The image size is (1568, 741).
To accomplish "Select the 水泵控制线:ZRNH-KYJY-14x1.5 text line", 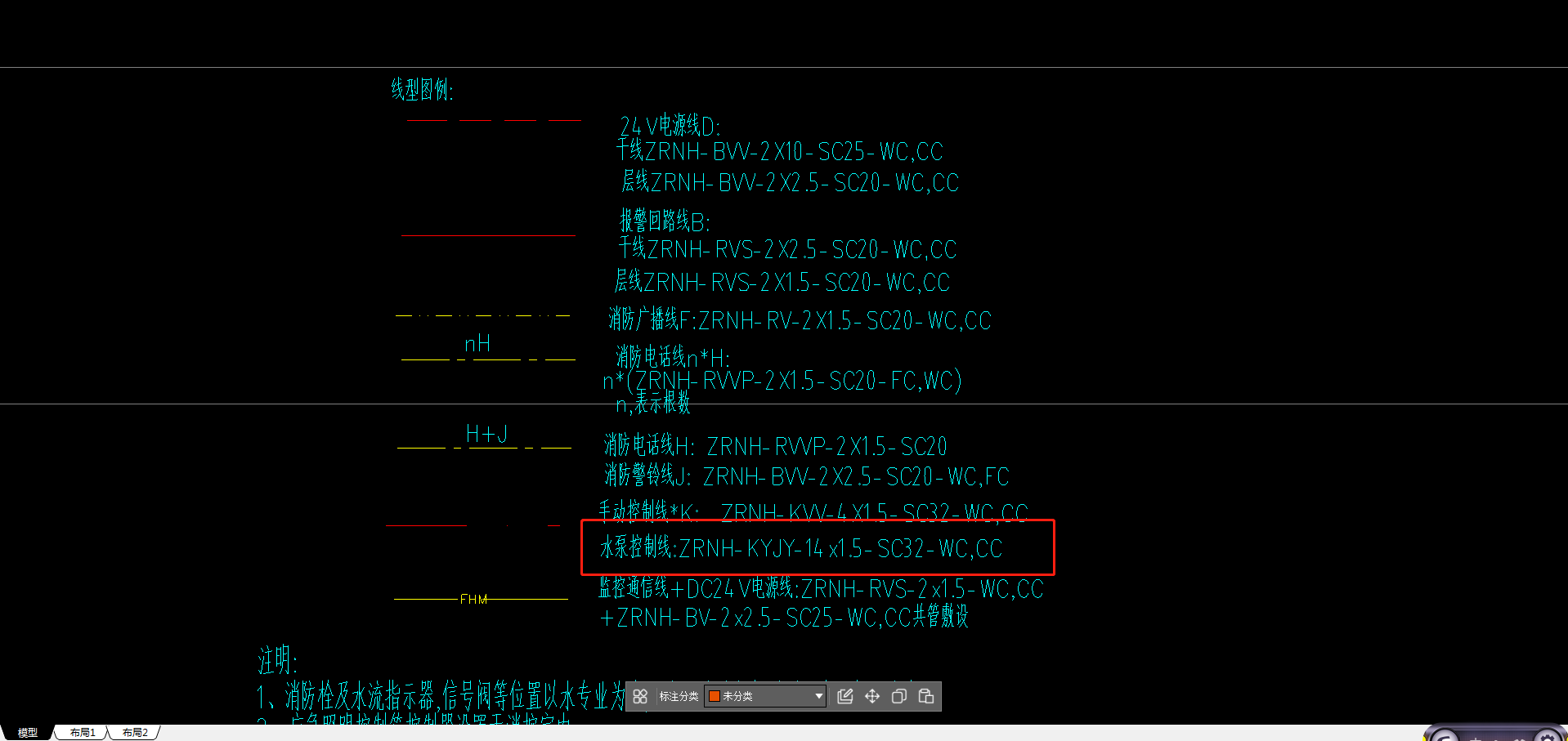I will [x=801, y=547].
